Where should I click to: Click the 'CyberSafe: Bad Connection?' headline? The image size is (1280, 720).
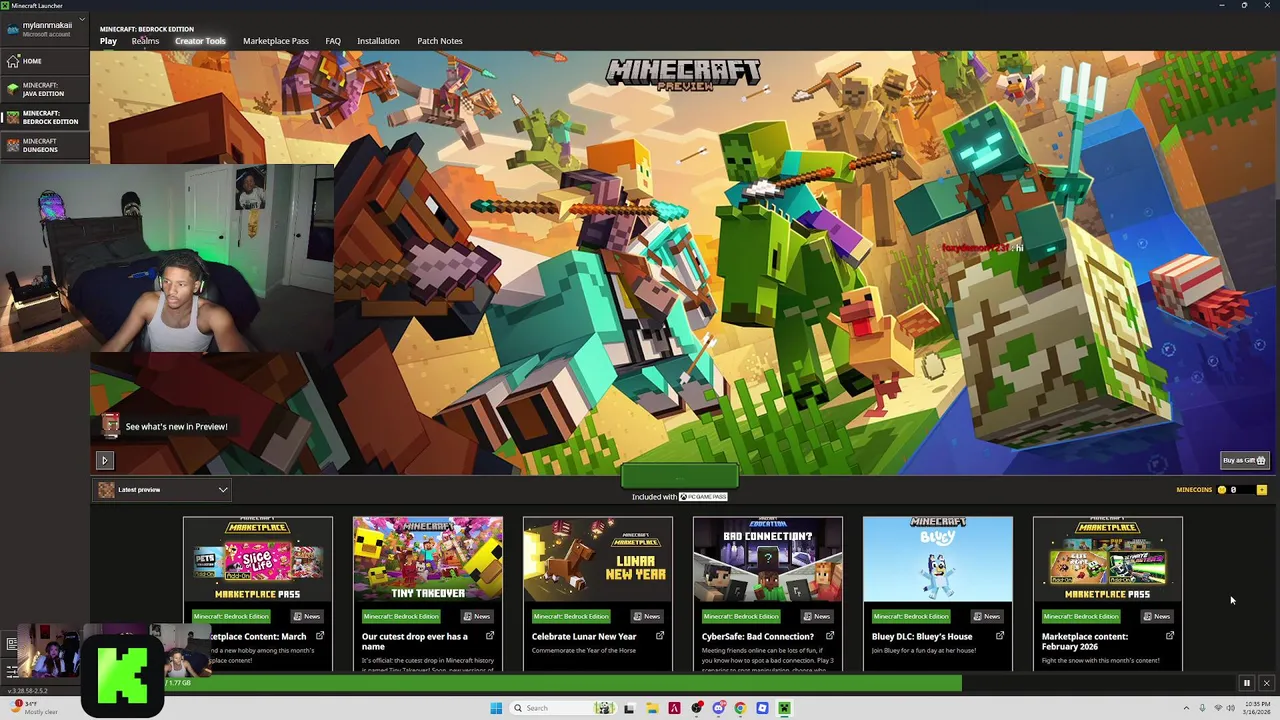coord(758,636)
